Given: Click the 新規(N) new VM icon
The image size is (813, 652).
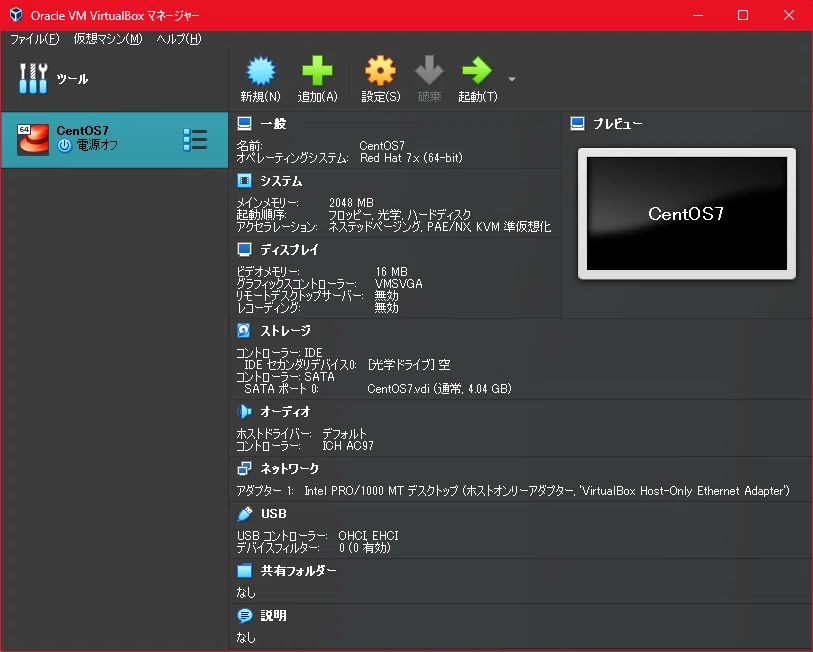Looking at the screenshot, I should pos(261,71).
